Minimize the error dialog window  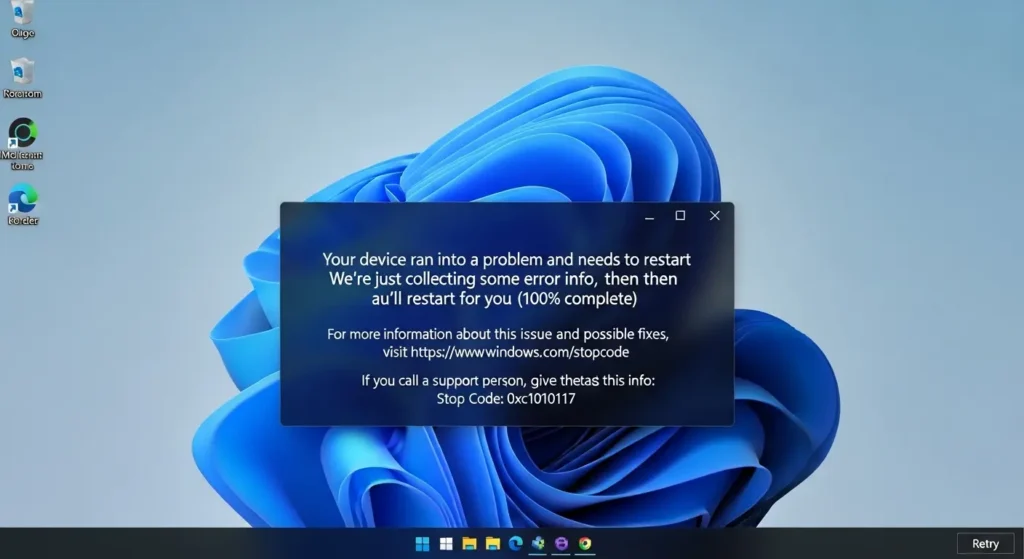[649, 217]
